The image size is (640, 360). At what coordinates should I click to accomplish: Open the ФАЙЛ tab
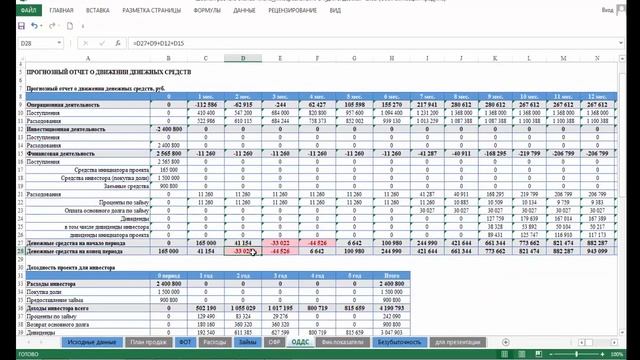(29, 10)
